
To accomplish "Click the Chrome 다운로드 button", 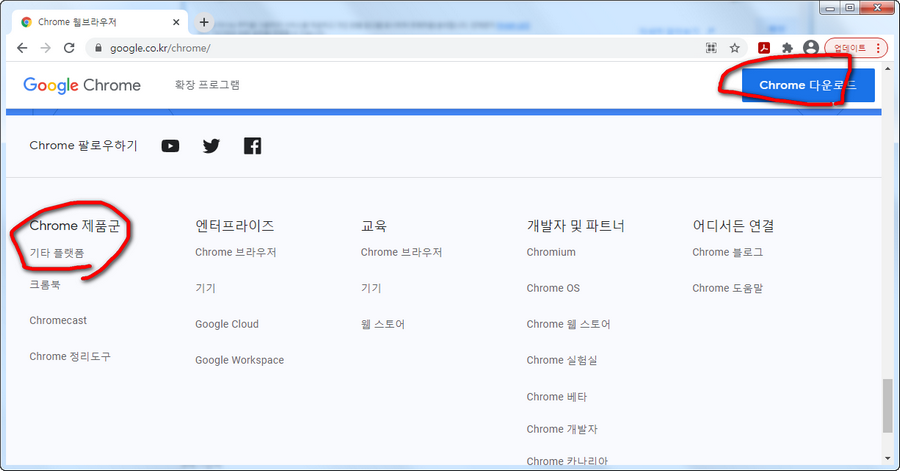I will pyautogui.click(x=808, y=85).
